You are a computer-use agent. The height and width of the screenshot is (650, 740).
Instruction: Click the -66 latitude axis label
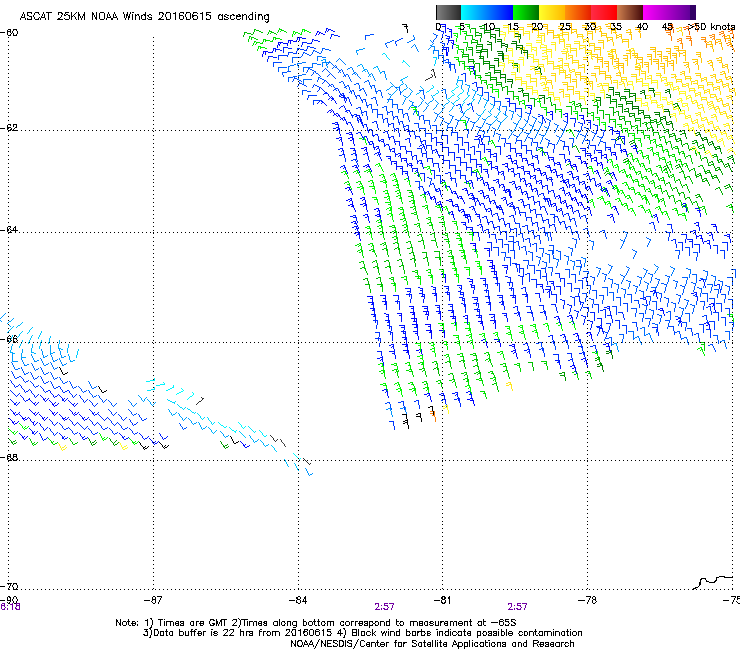tap(9, 339)
